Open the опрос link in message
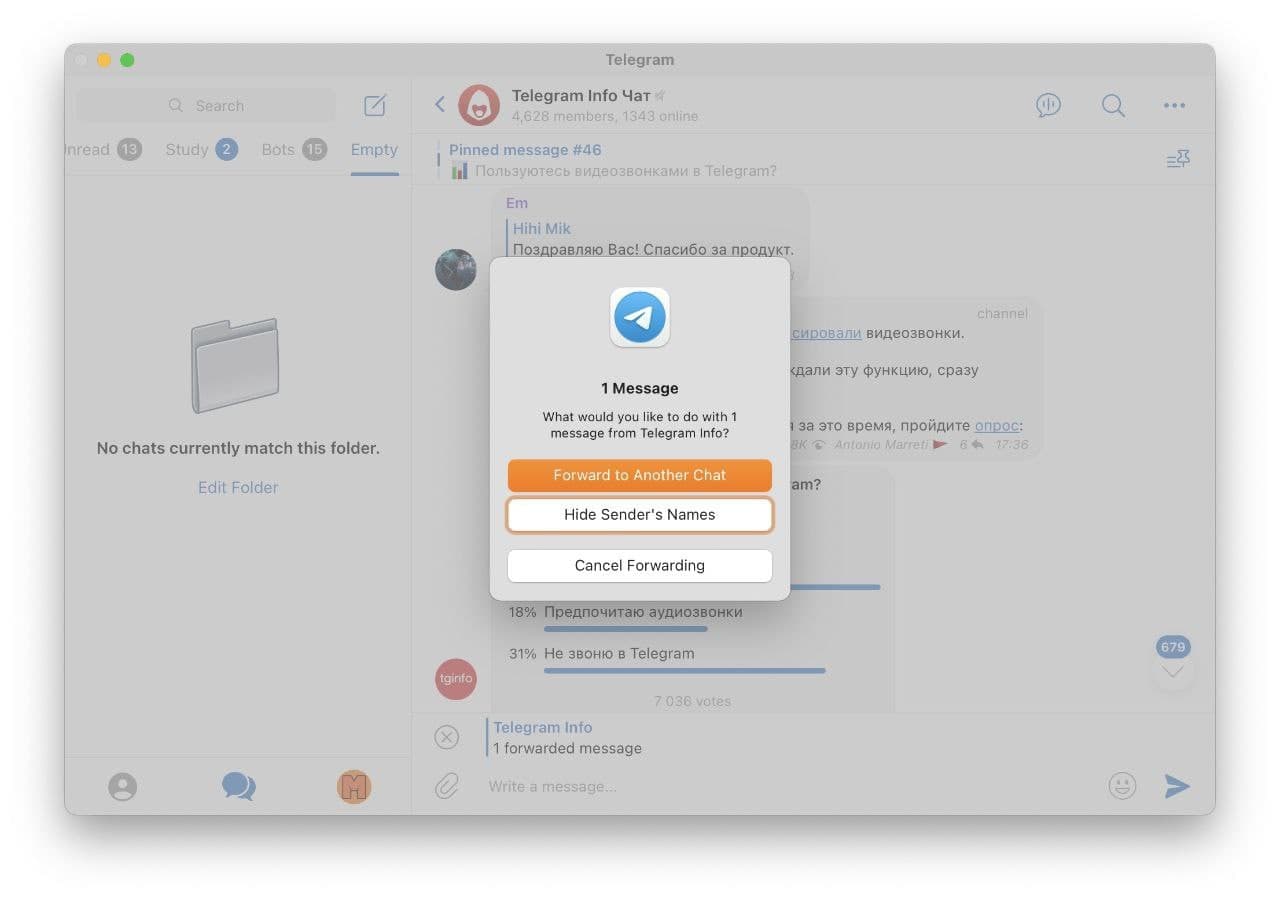Viewport: 1280px width, 900px height. tap(999, 424)
